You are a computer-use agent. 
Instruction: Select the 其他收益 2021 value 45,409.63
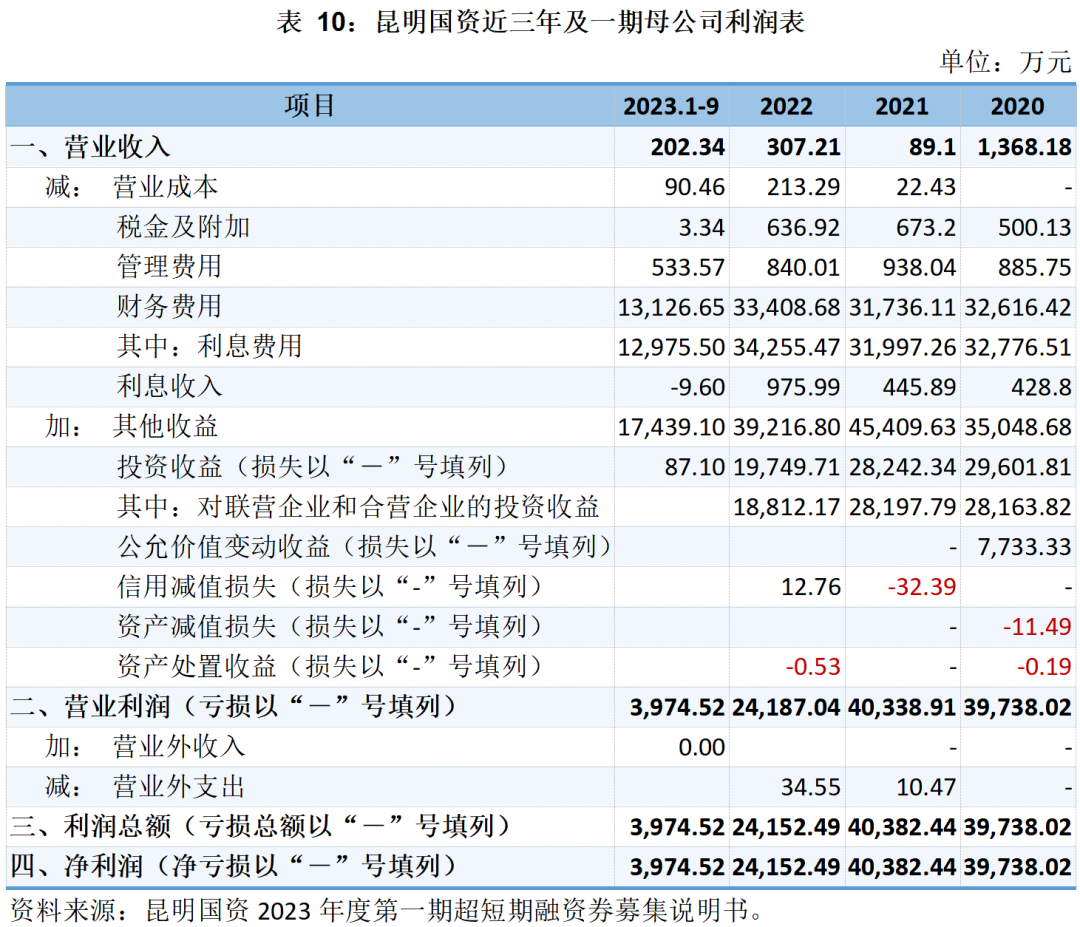(x=902, y=427)
